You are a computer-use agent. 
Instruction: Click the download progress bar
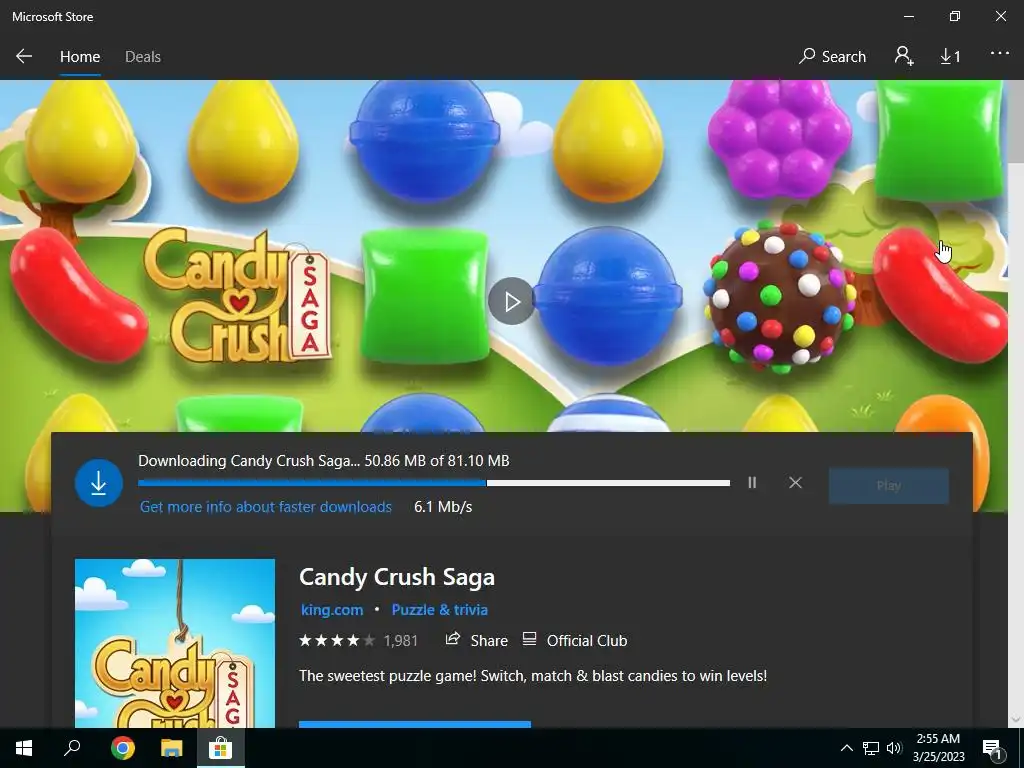point(434,483)
